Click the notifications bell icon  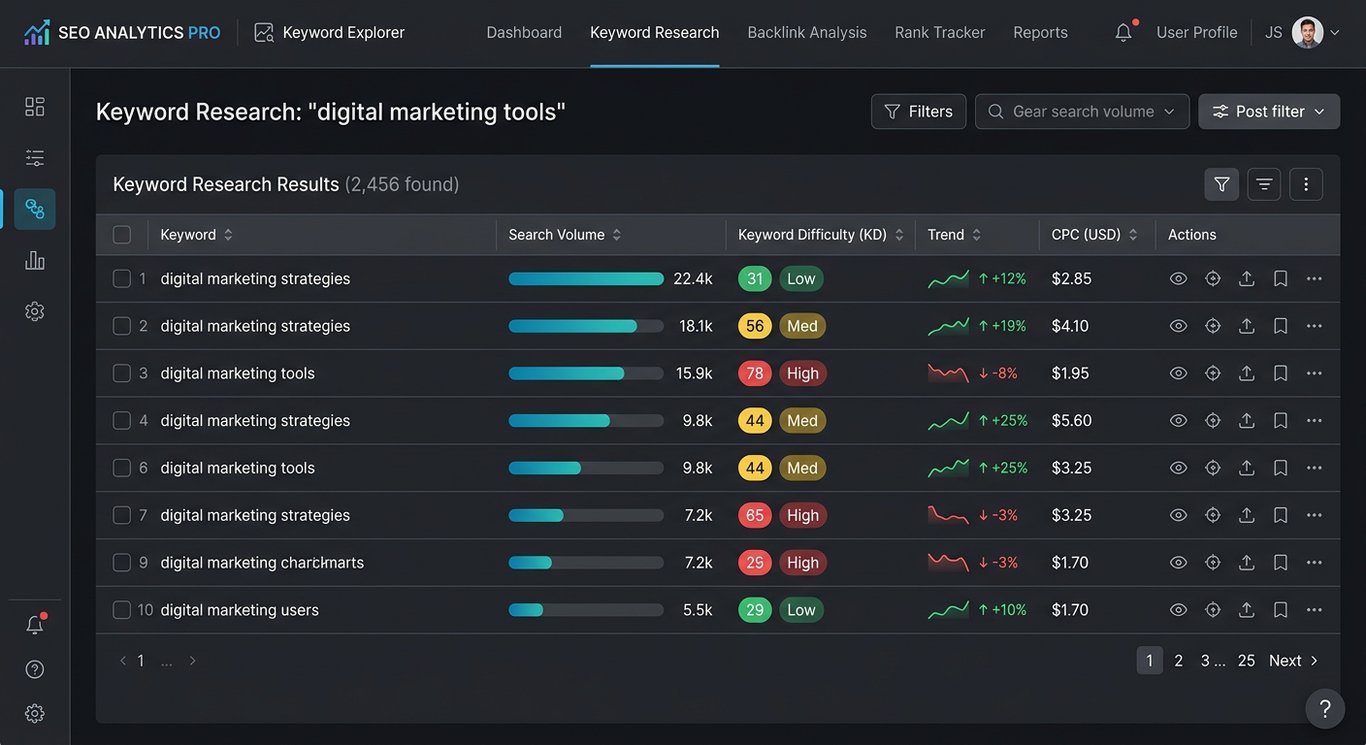[x=1123, y=32]
